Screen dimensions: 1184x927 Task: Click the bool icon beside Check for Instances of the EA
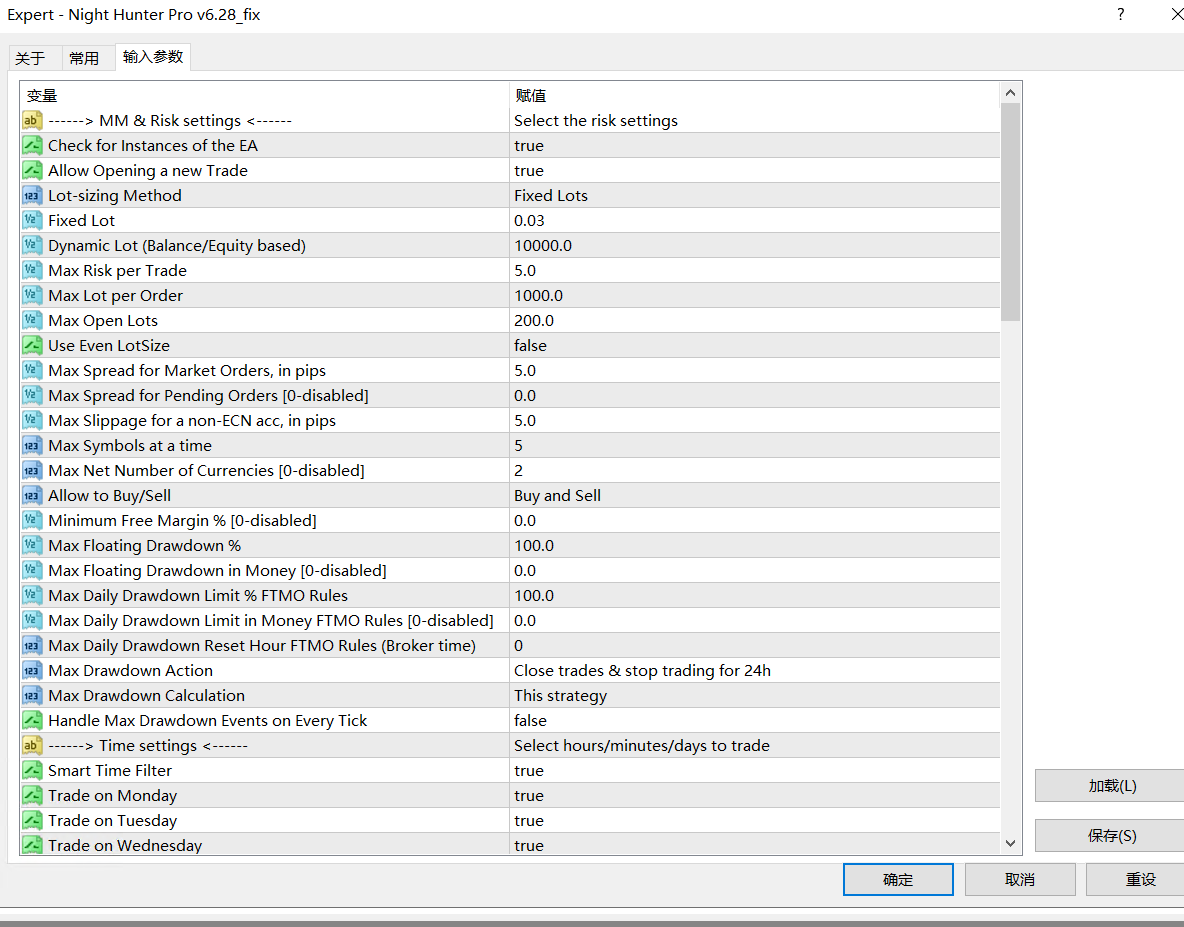tap(32, 145)
